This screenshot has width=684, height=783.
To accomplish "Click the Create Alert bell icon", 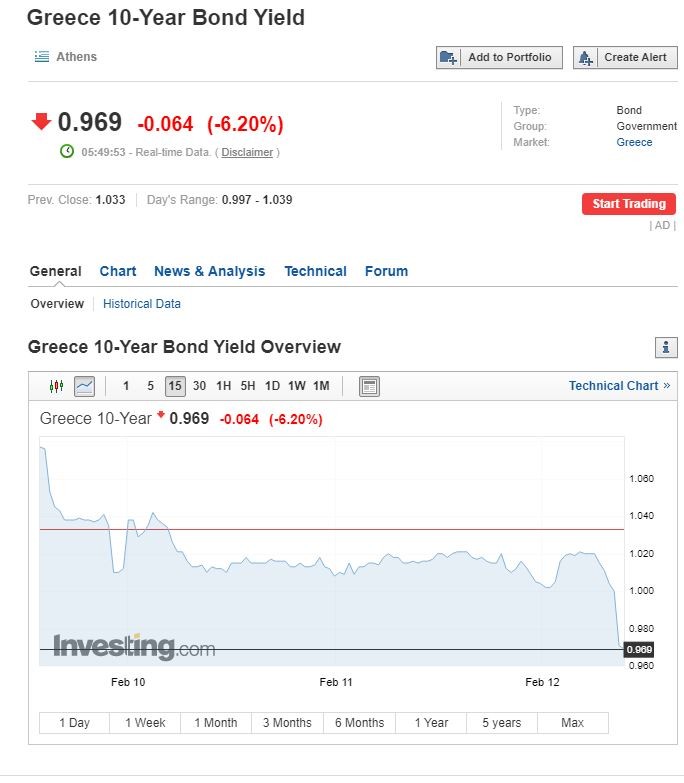I will tap(586, 58).
